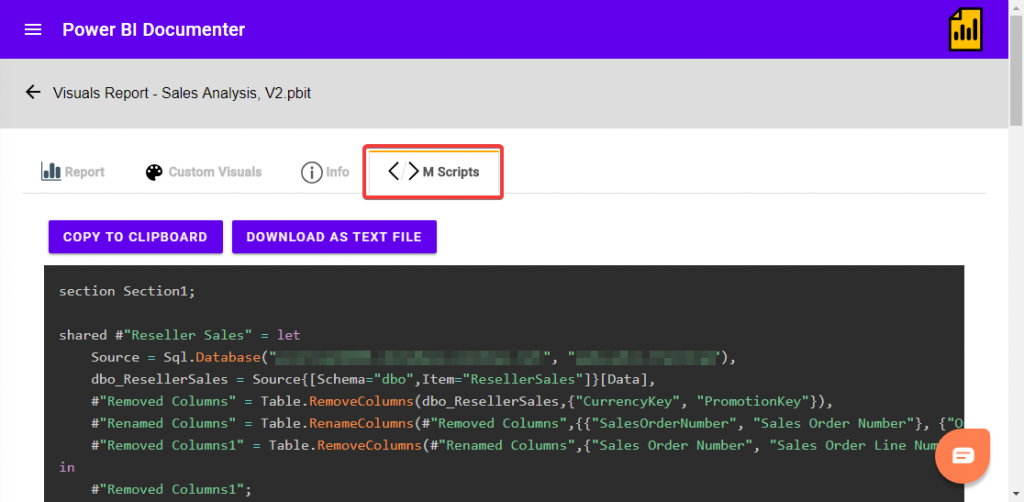The height and width of the screenshot is (502, 1024).
Task: Click the dbo_ResellerSales code line
Action: pyautogui.click(x=372, y=379)
